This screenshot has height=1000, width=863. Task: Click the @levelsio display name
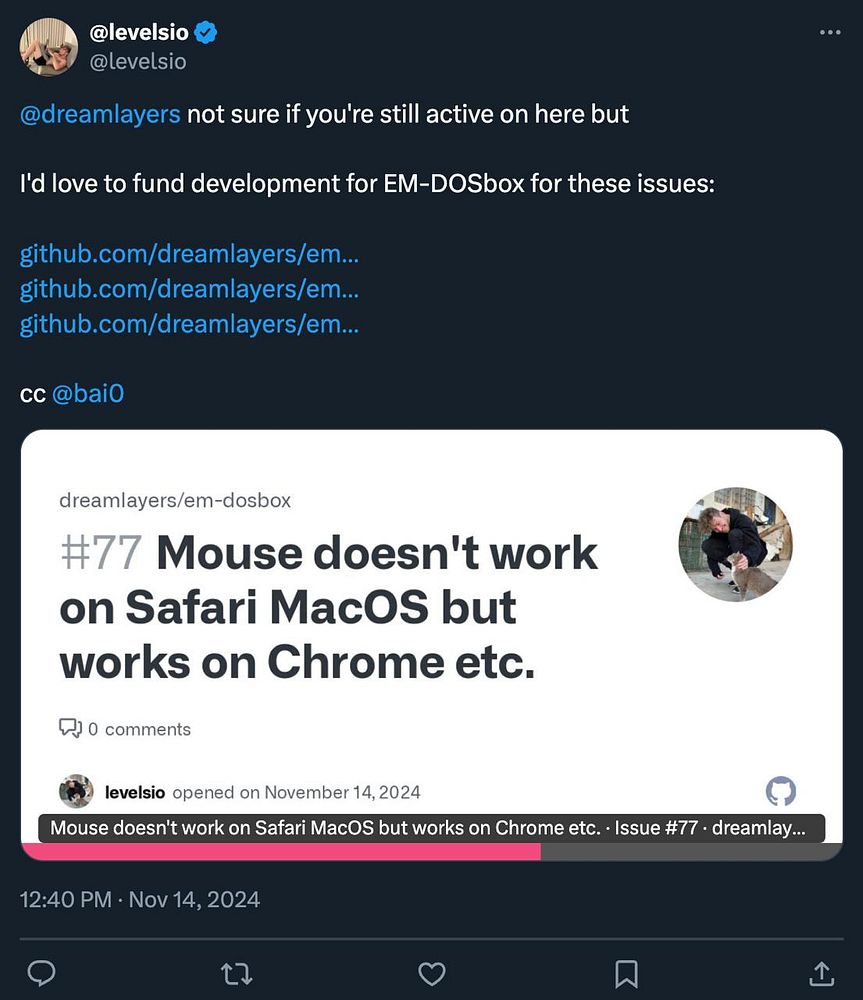(x=147, y=33)
